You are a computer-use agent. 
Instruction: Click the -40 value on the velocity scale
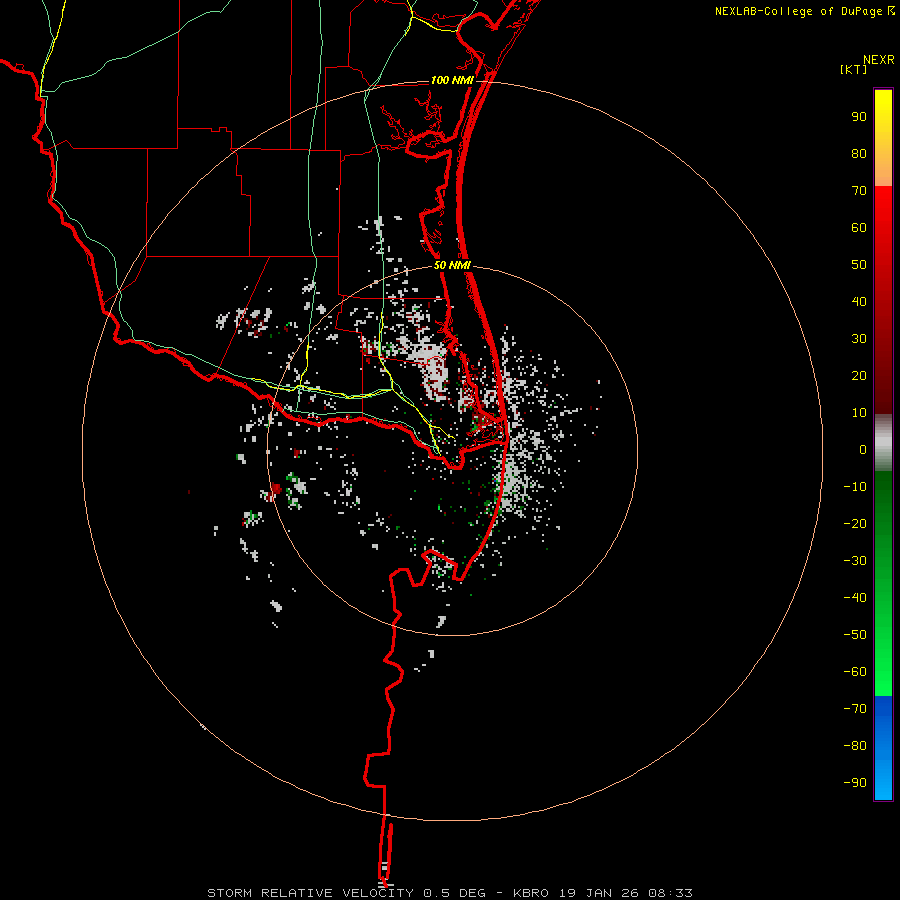pos(855,598)
